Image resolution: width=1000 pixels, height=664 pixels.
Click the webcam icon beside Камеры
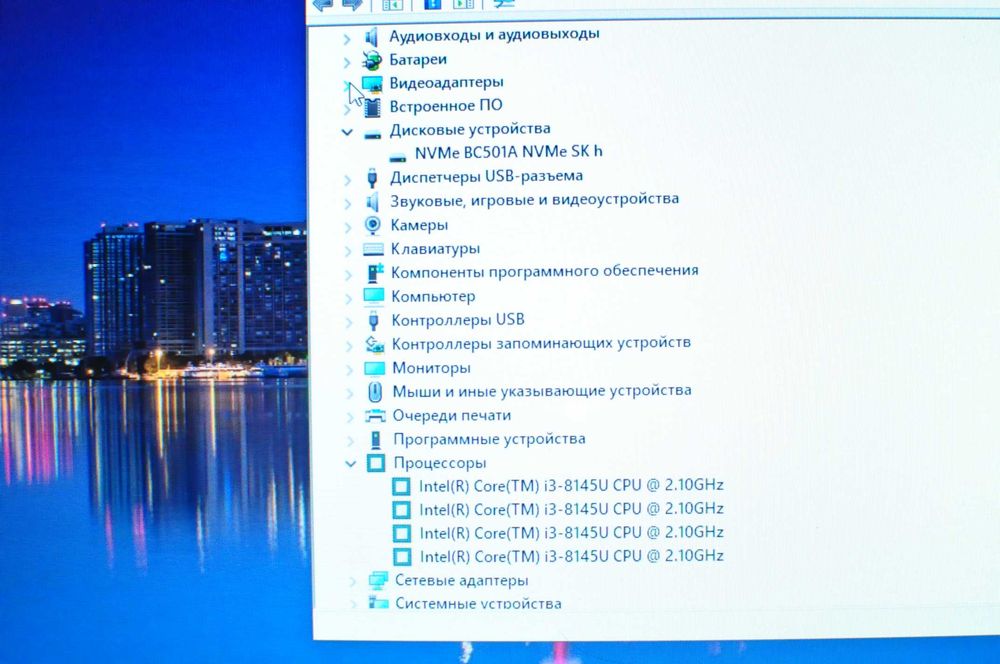tap(372, 225)
